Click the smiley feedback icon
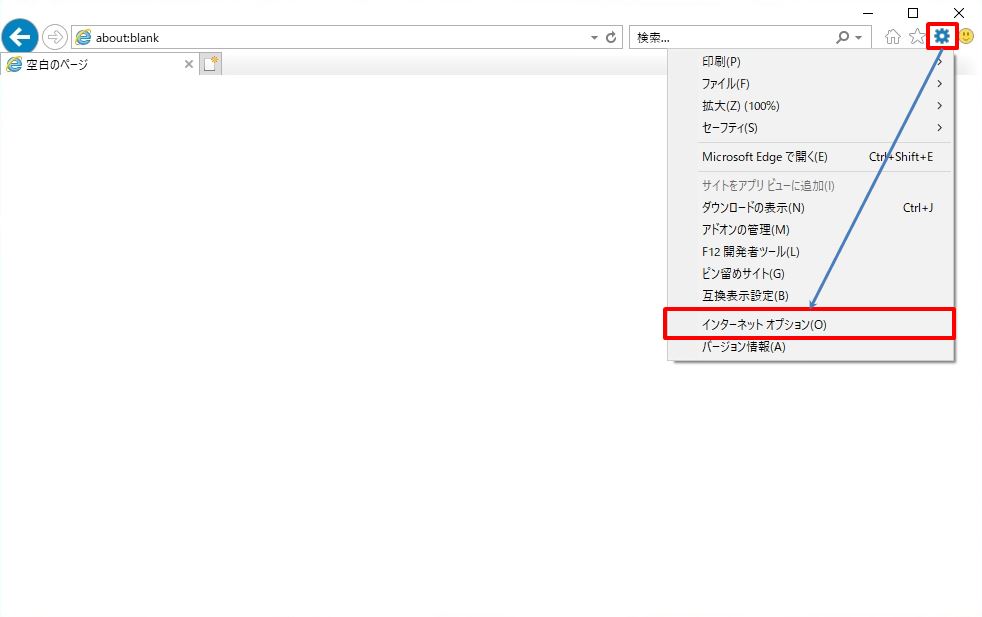The height and width of the screenshot is (617, 982). point(967,36)
